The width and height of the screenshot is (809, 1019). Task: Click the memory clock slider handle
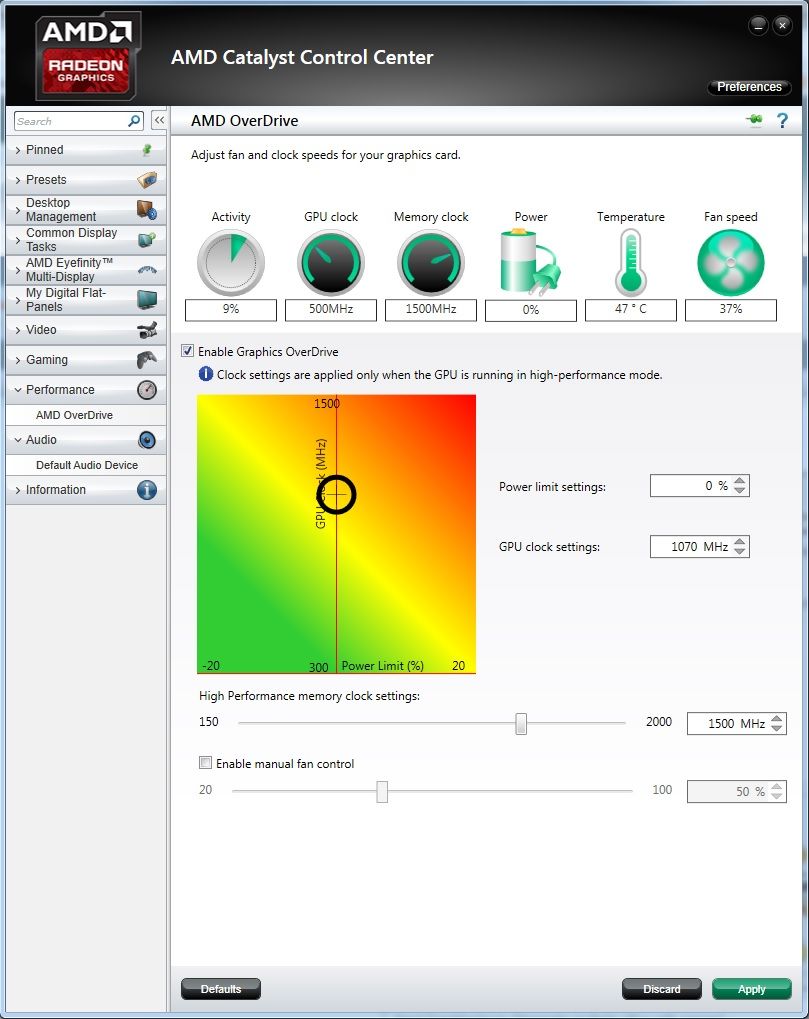click(x=521, y=723)
